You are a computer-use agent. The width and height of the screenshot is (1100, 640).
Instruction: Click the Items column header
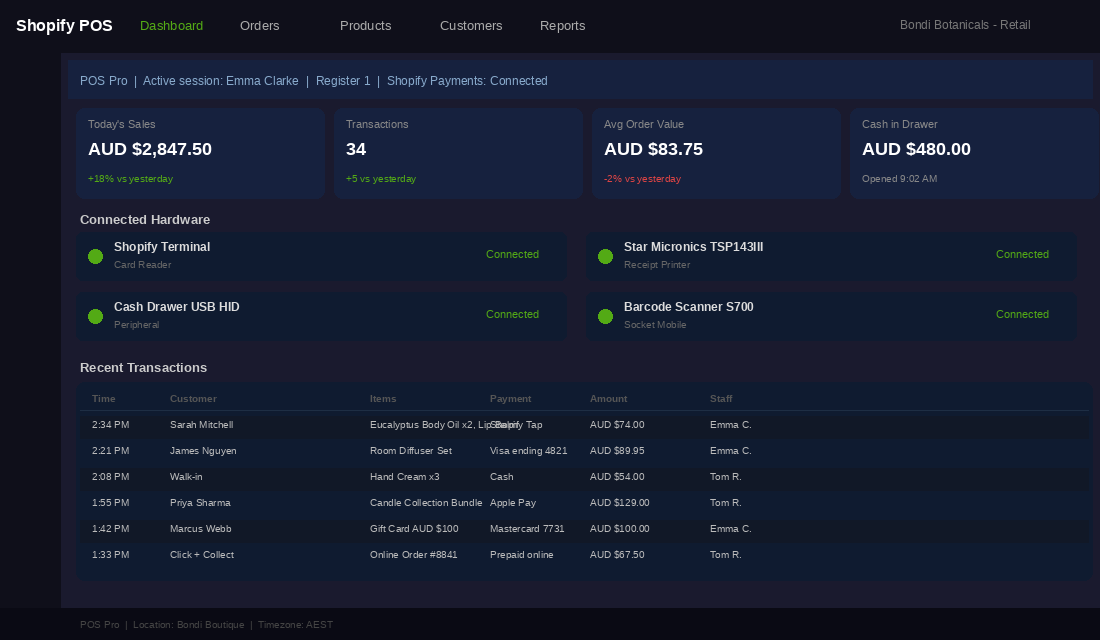point(383,399)
